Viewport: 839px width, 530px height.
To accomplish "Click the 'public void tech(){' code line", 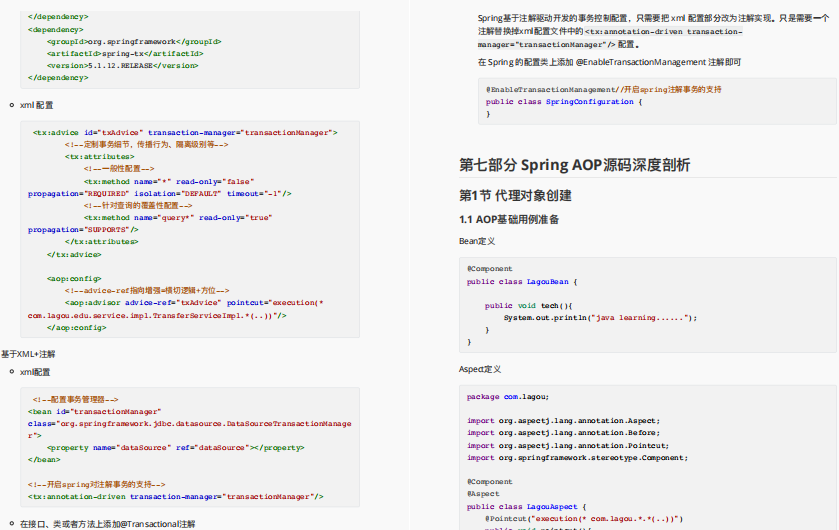I will click(x=529, y=305).
